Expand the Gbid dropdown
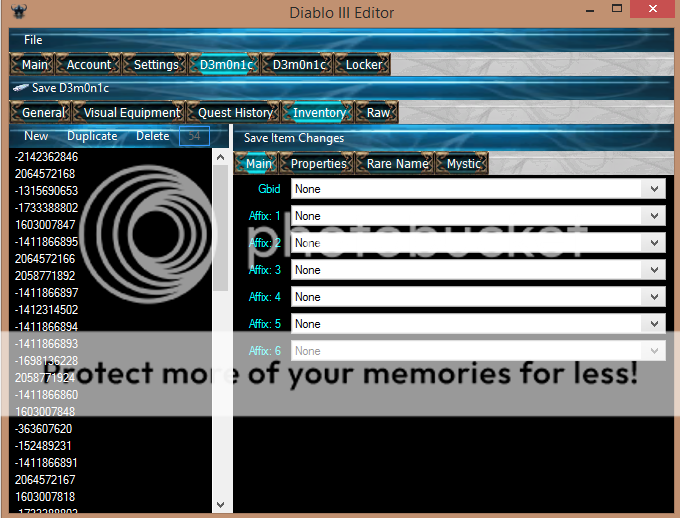 (x=655, y=188)
